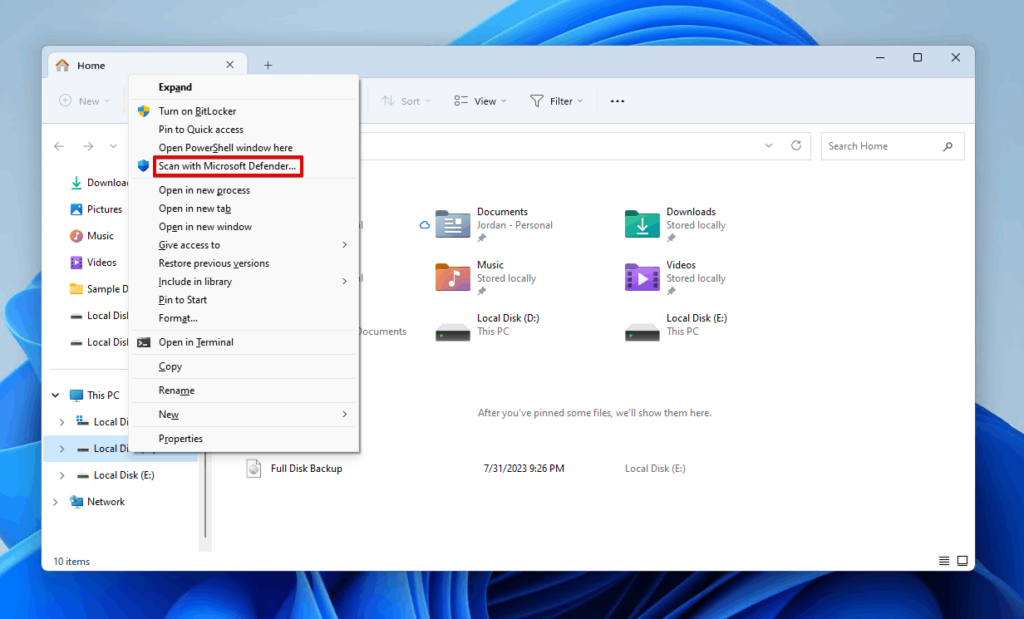
Task: Choose Properties from the context menu
Action: [x=181, y=438]
